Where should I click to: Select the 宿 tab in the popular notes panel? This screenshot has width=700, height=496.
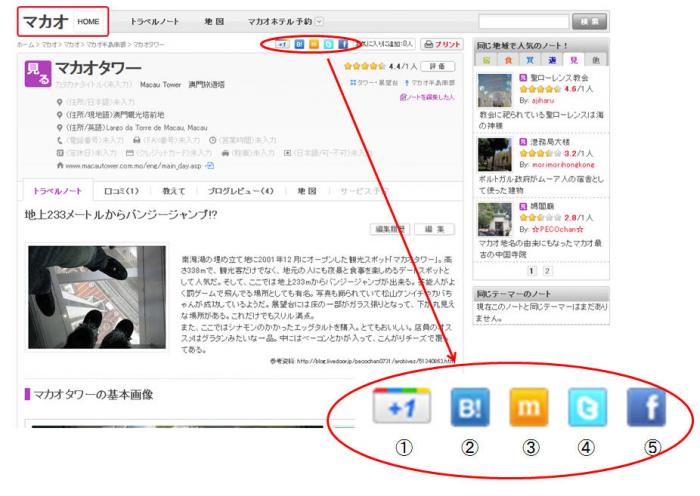486,60
